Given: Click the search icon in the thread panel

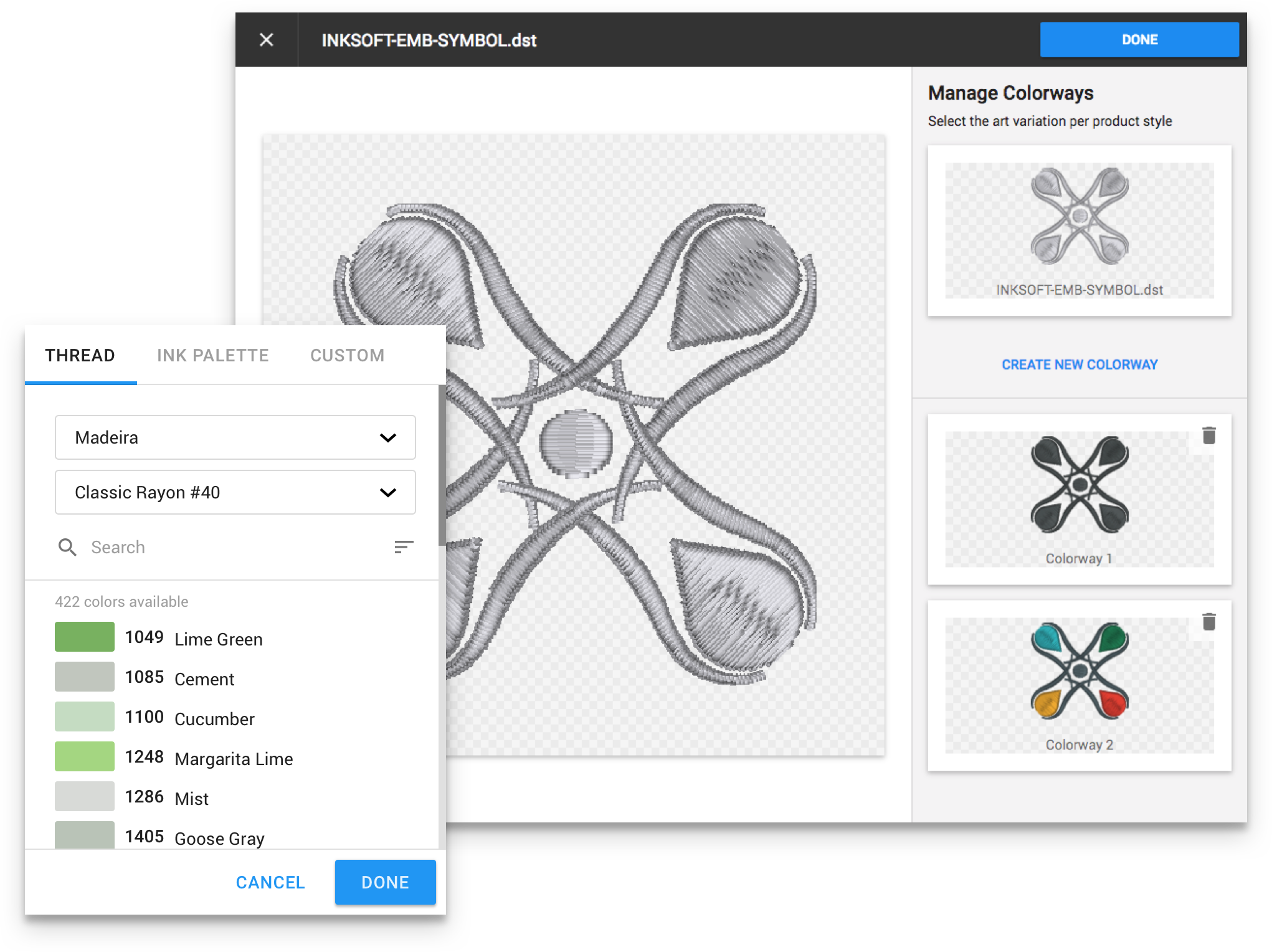Looking at the screenshot, I should coord(67,546).
